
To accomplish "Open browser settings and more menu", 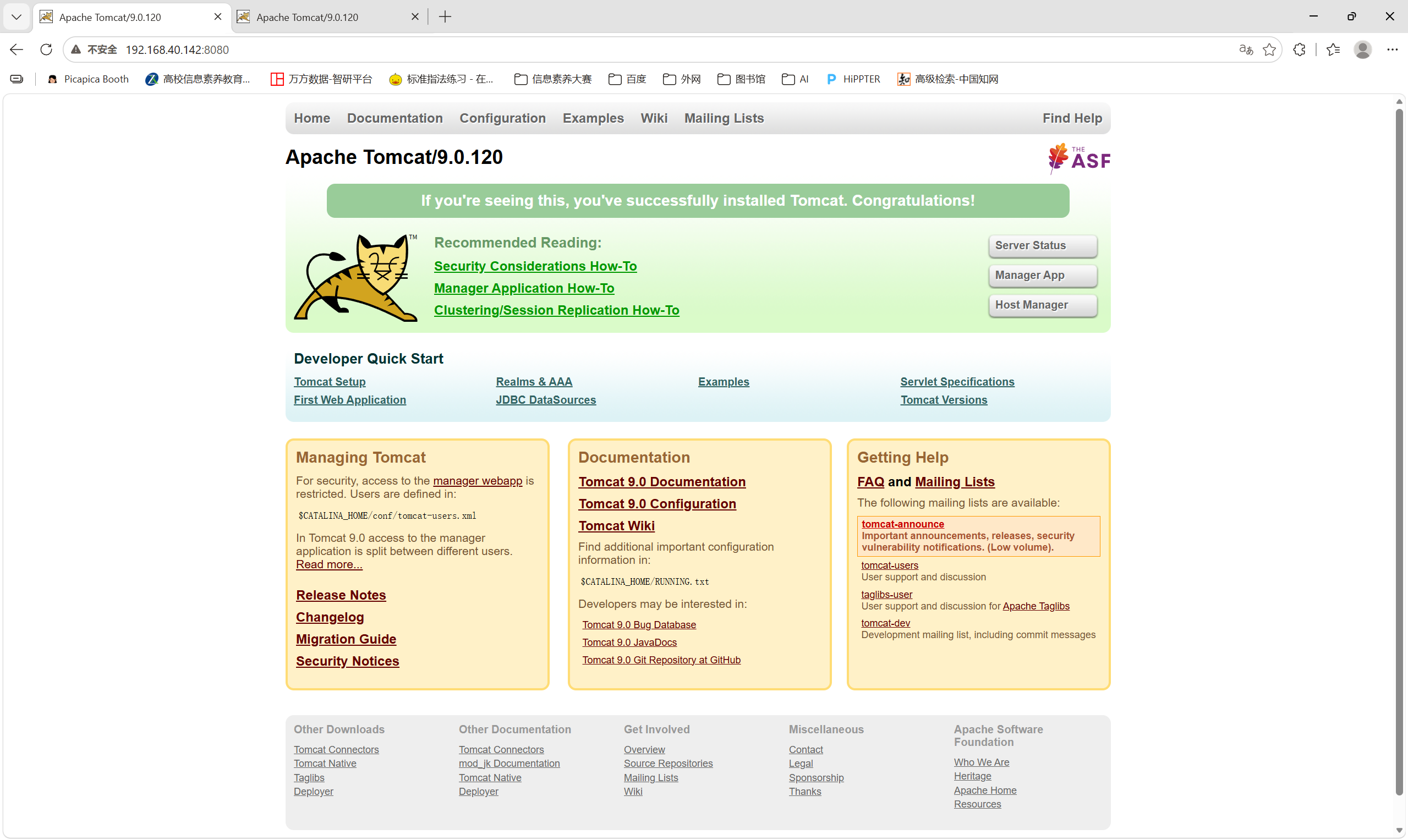I will 1392,50.
